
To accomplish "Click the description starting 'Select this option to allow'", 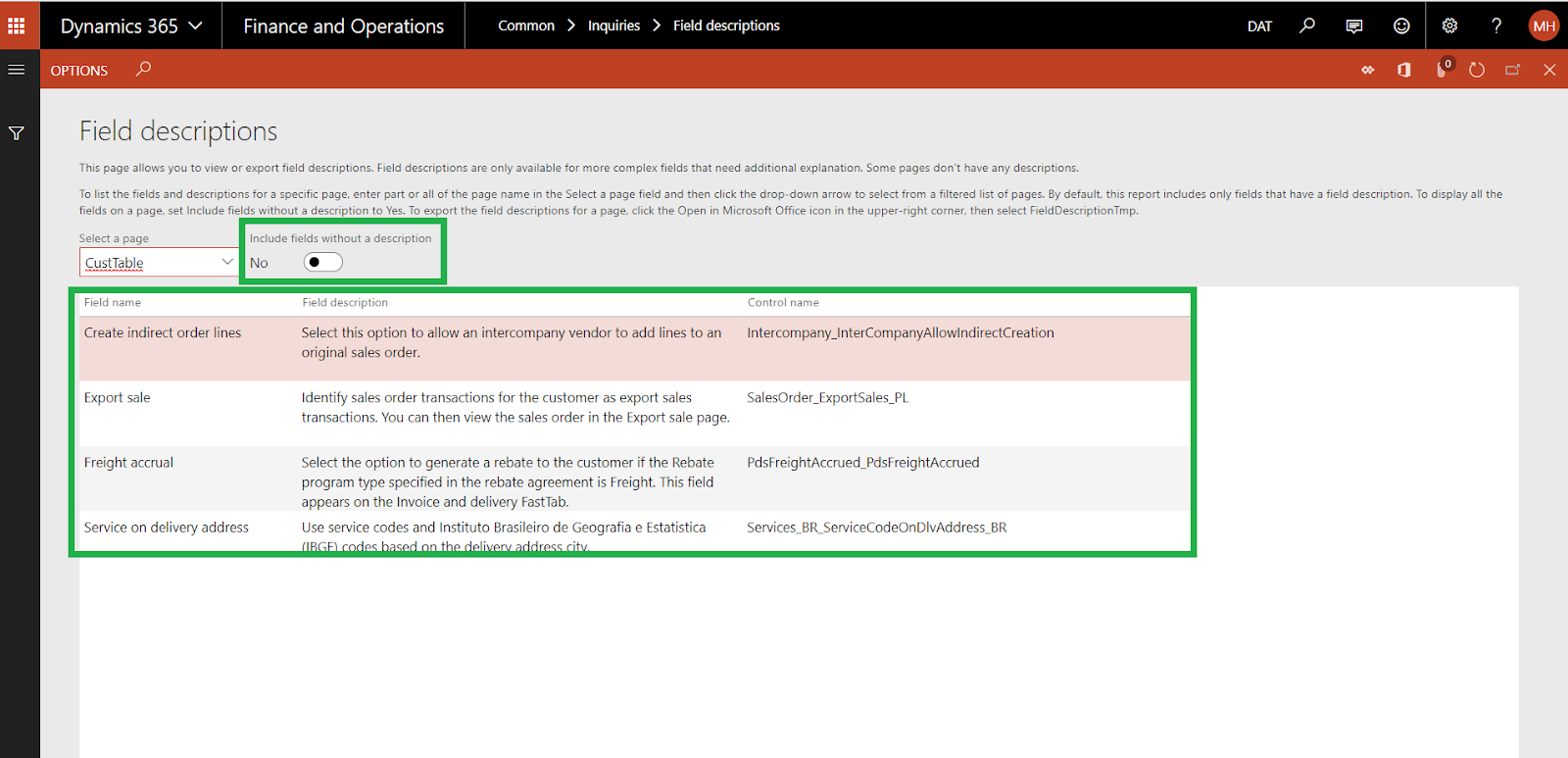I will pos(512,342).
